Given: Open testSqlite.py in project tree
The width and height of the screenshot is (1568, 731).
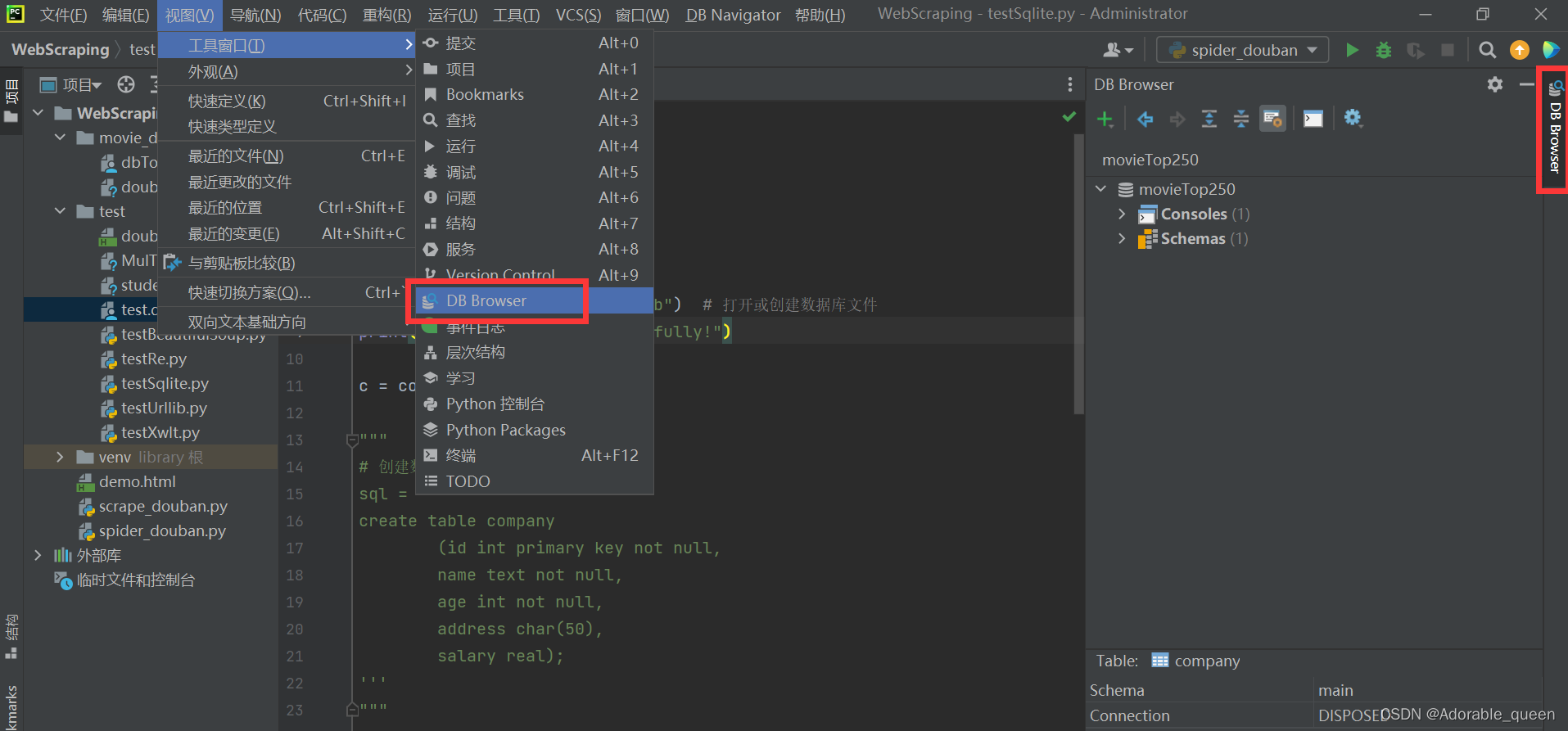Looking at the screenshot, I should point(165,383).
